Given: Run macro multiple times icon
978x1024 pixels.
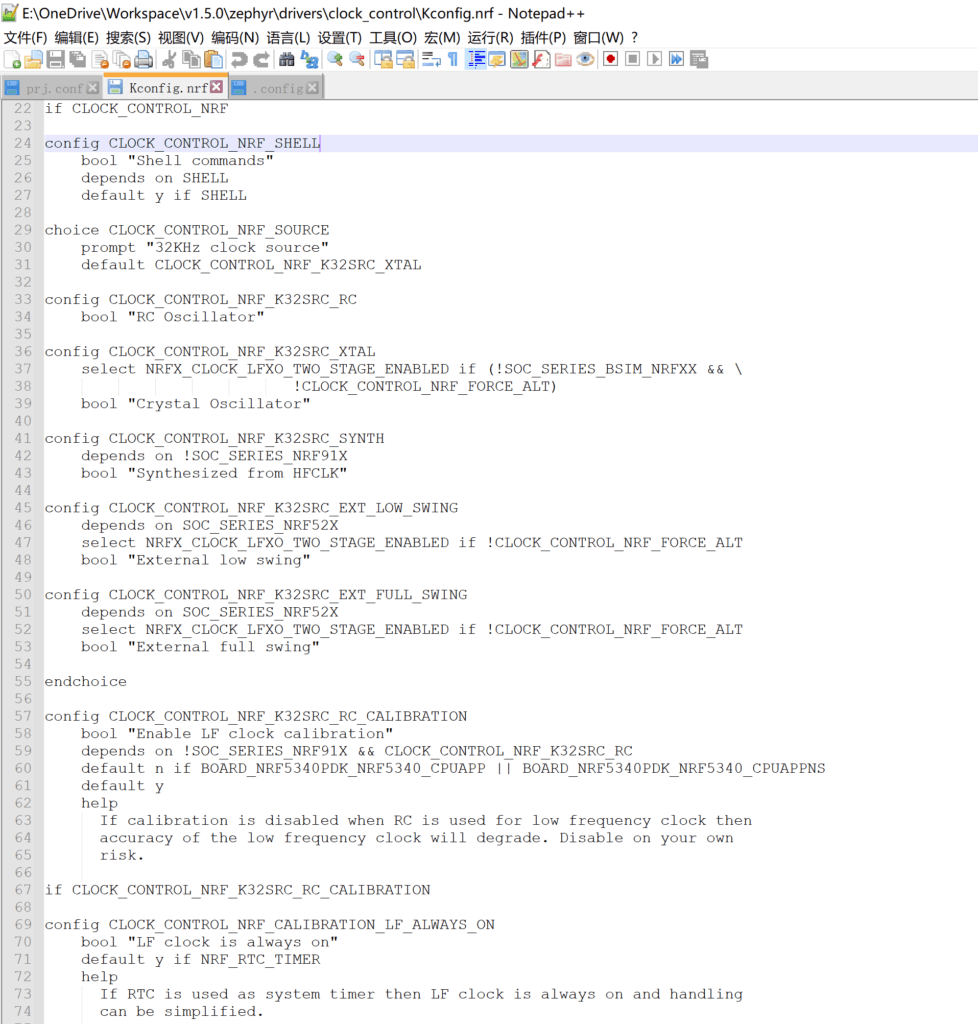Looking at the screenshot, I should point(676,60).
